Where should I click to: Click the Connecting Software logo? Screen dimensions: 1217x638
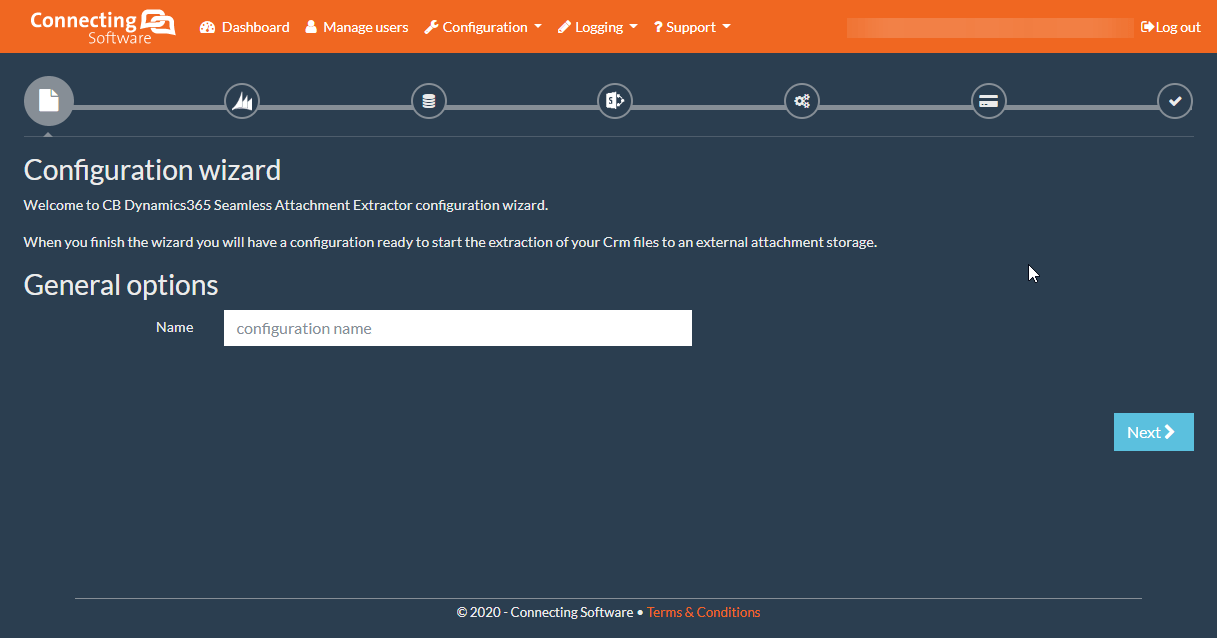tap(103, 27)
